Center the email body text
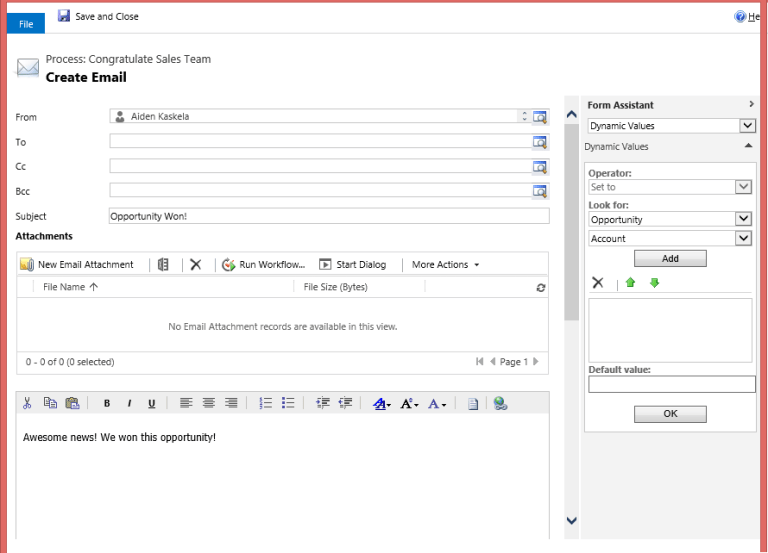Screen dimensions: 768x553 pos(209,403)
